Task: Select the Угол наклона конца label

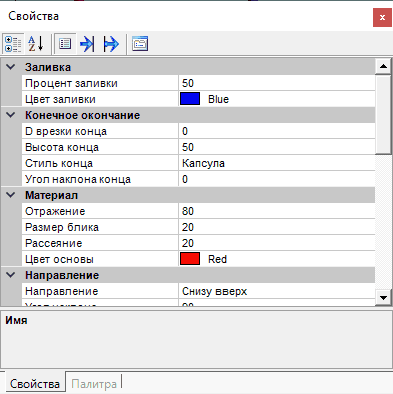Action: pos(78,179)
